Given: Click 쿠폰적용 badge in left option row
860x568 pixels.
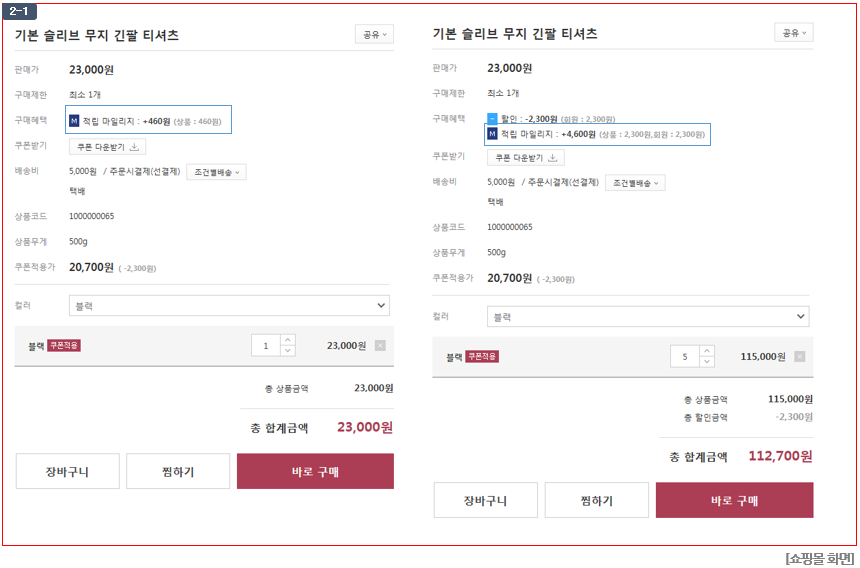Looking at the screenshot, I should coord(64,345).
